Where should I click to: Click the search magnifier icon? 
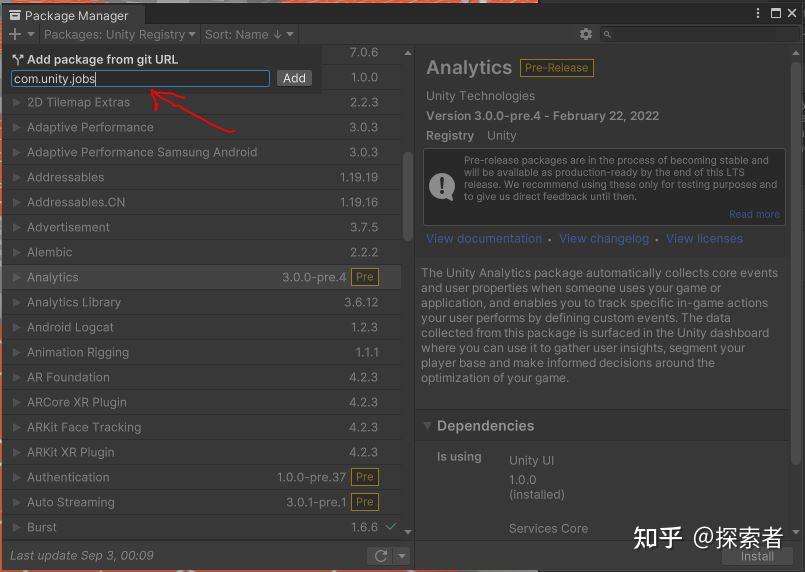(x=607, y=34)
